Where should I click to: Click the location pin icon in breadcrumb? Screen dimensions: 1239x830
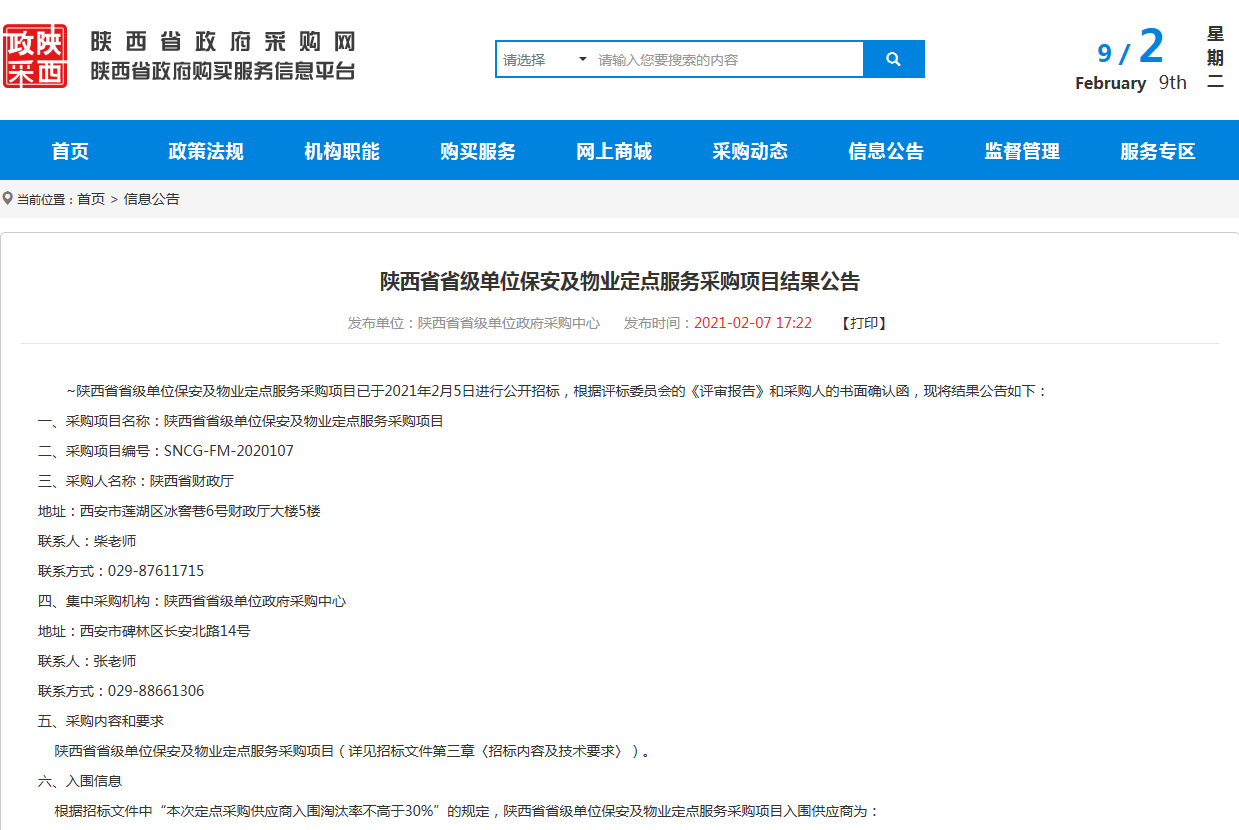pos(8,198)
